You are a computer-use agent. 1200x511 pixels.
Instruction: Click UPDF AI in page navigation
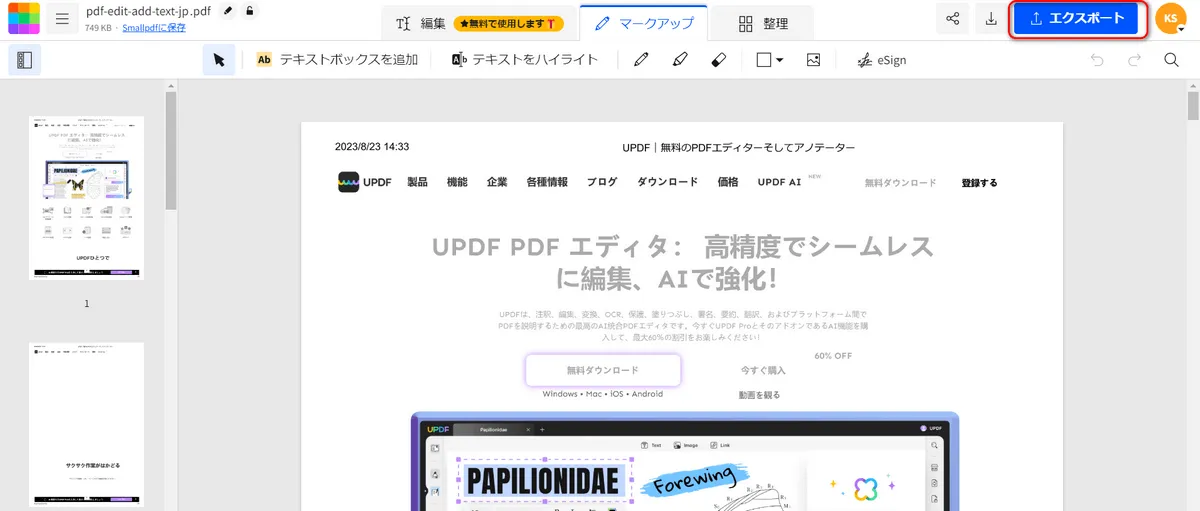779,182
